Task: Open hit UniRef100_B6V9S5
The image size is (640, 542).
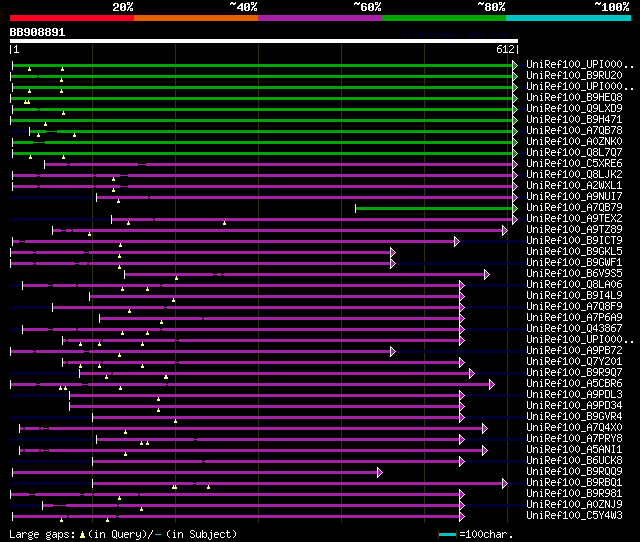Action: (x=574, y=274)
